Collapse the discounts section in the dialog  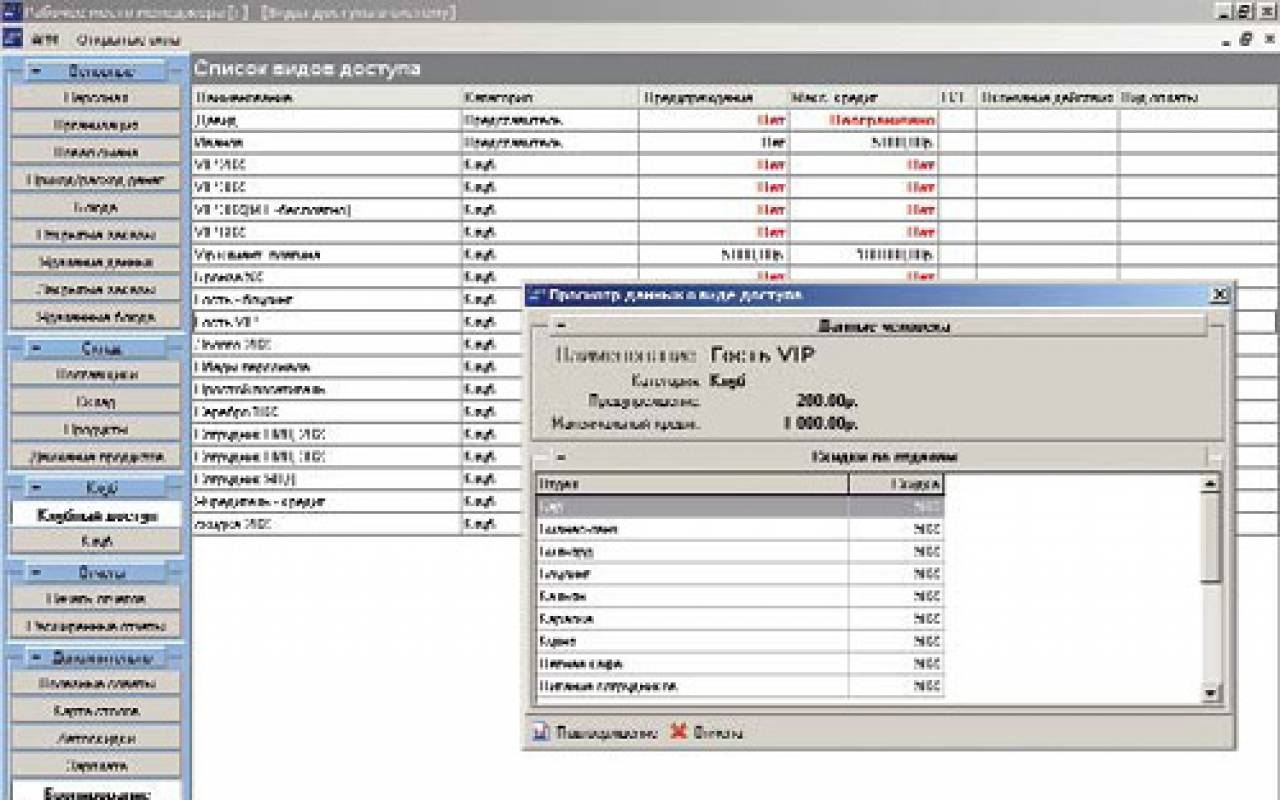pos(561,457)
